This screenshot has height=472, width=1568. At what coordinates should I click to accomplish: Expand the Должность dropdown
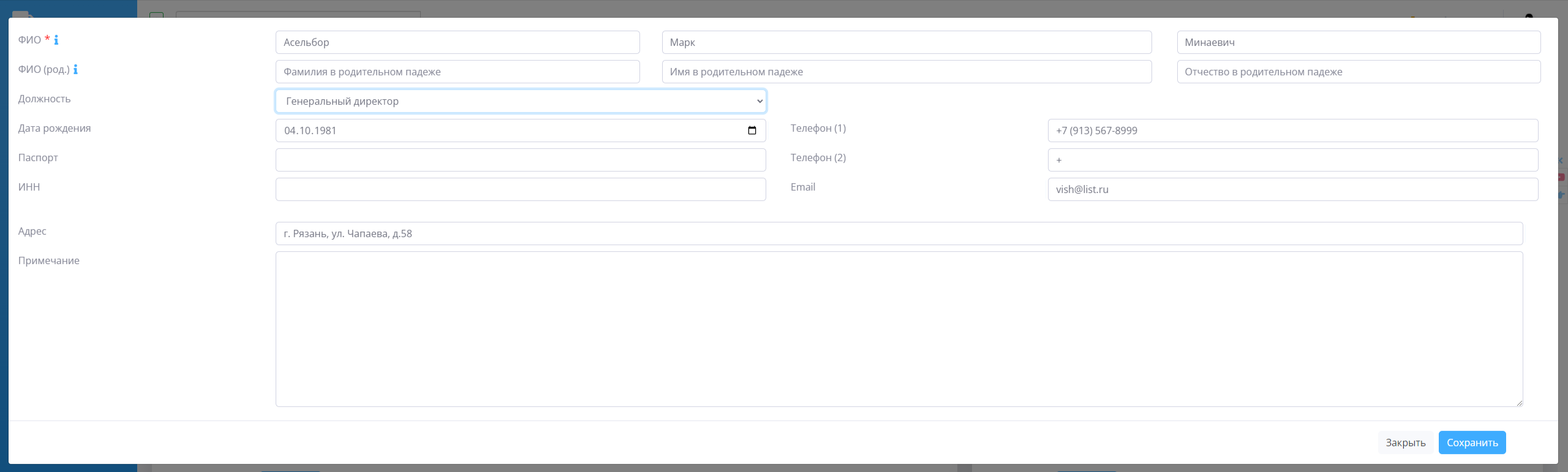pyautogui.click(x=520, y=101)
